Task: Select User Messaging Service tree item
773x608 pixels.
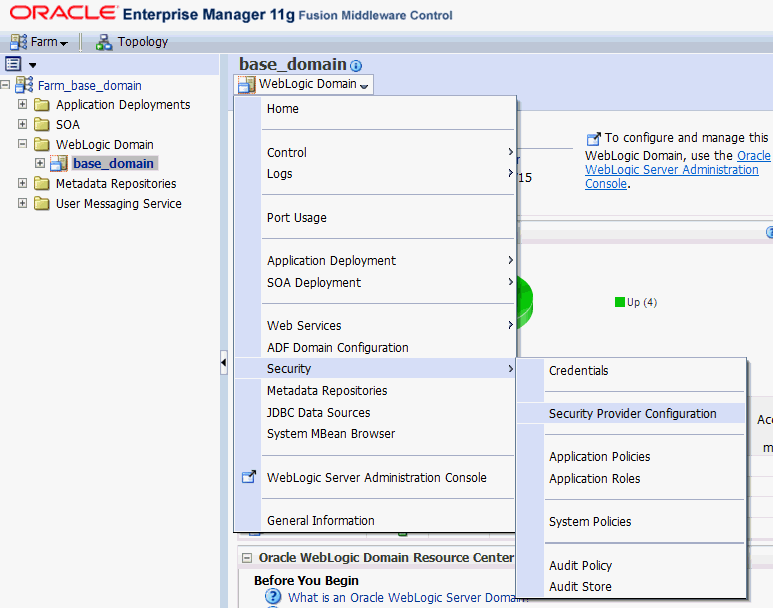Action: 118,204
